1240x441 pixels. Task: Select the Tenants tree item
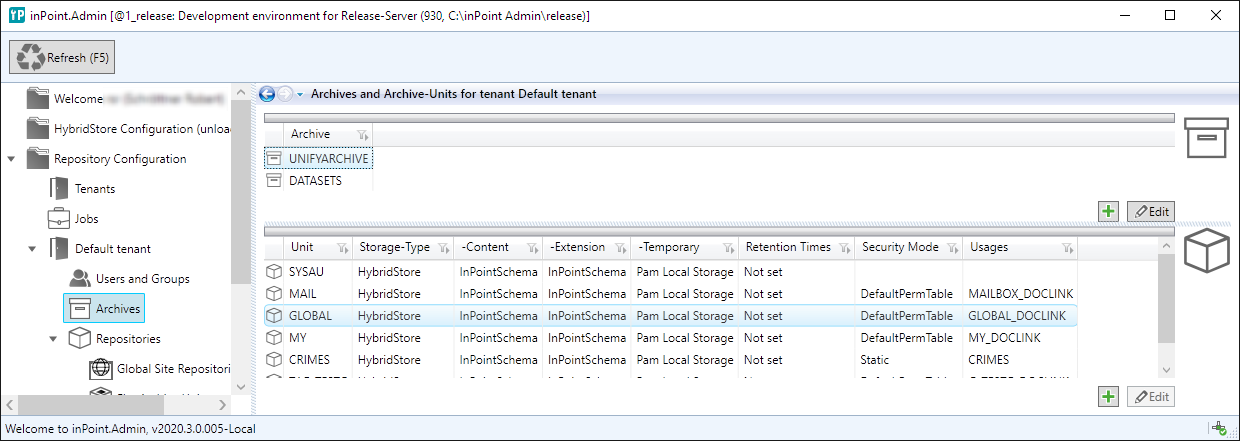pyautogui.click(x=95, y=189)
